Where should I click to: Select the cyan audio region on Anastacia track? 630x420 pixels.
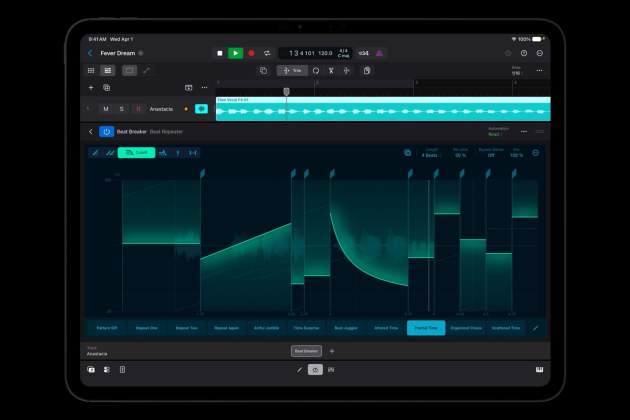pyautogui.click(x=383, y=109)
